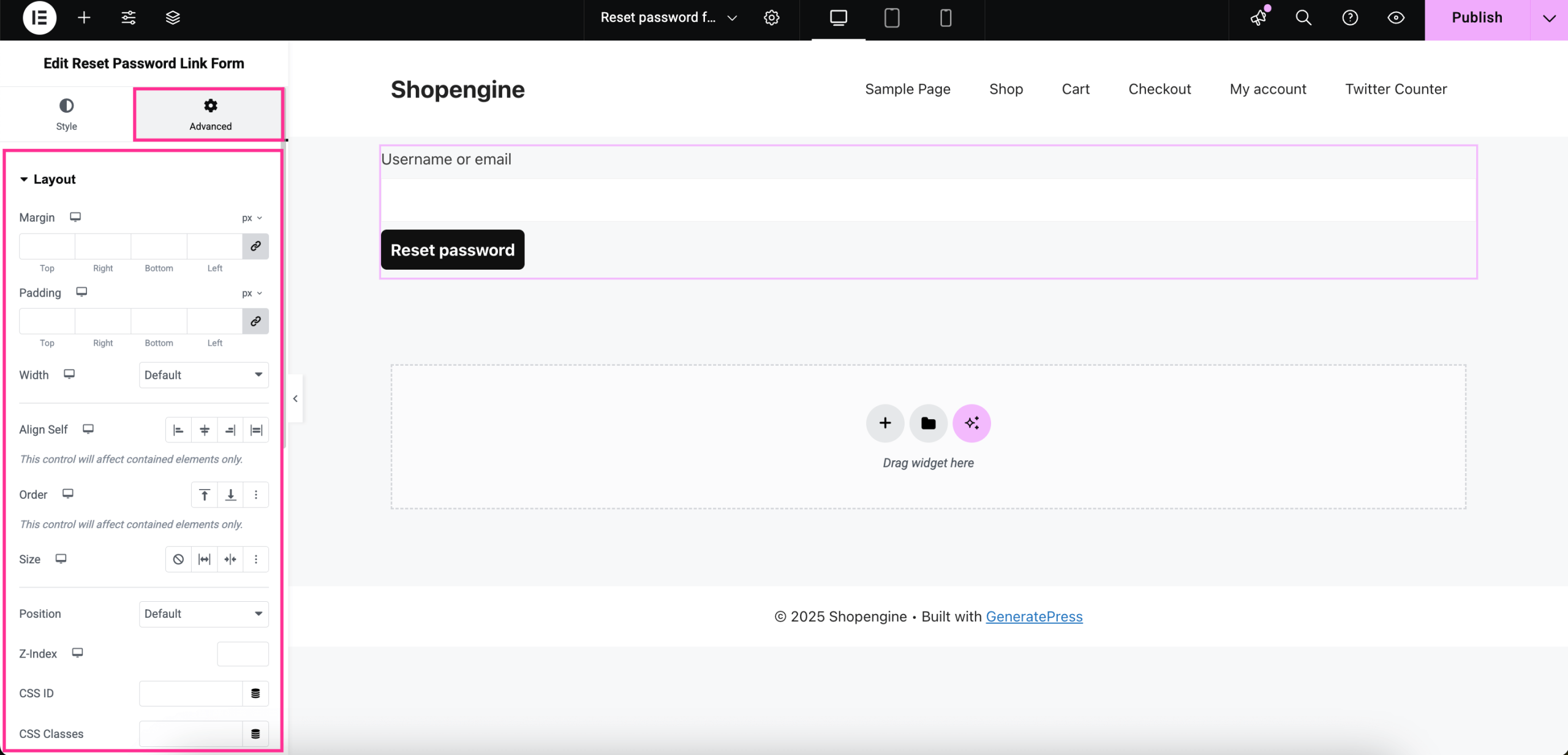Open the My account menu link

click(x=1268, y=89)
